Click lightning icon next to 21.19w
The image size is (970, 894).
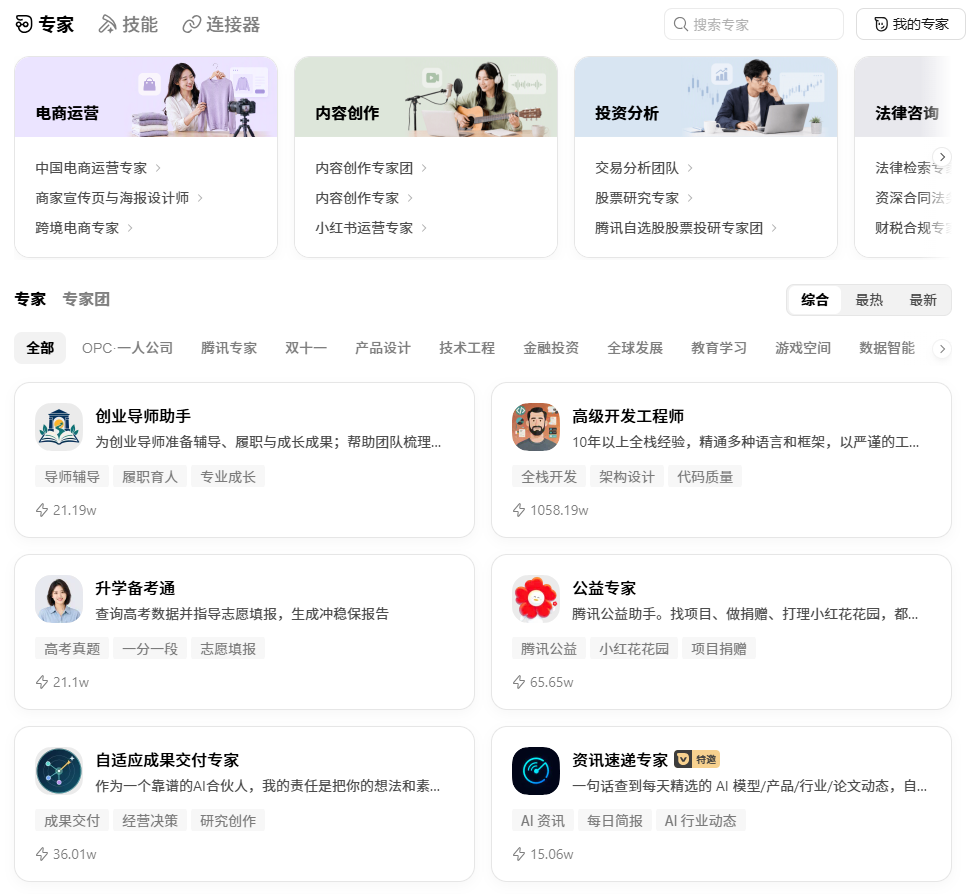[x=42, y=510]
